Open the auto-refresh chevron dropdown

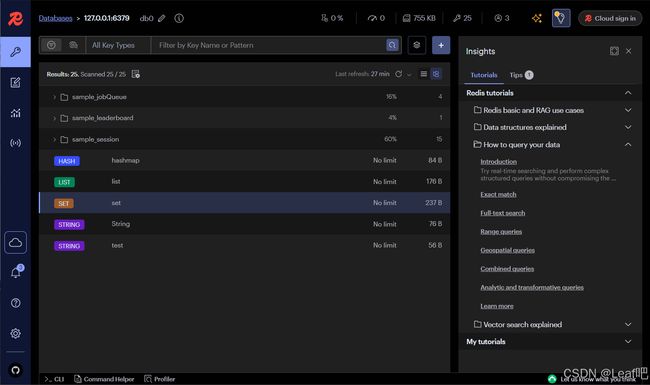point(409,75)
